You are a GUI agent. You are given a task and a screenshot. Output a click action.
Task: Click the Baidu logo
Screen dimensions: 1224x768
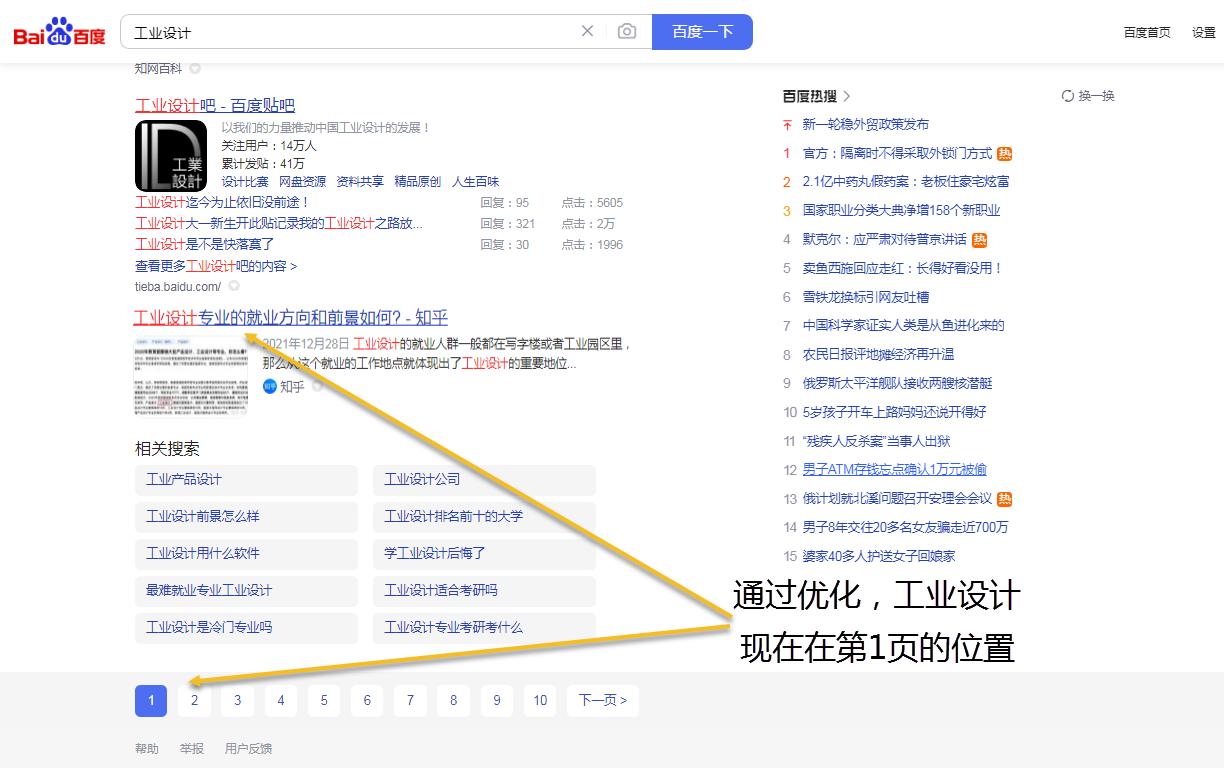tap(57, 30)
